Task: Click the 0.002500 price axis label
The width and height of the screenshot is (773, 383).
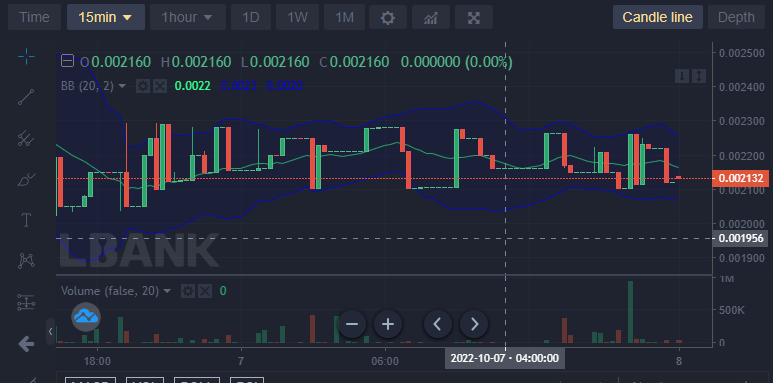Action: click(x=741, y=53)
